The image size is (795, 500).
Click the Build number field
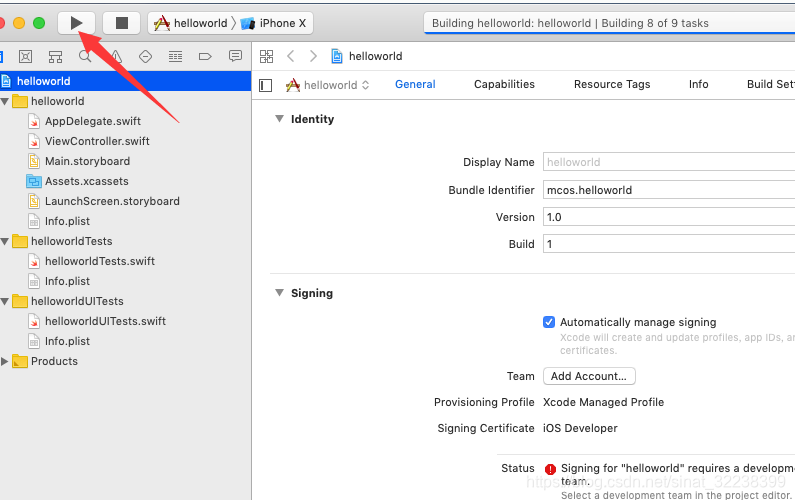pyautogui.click(x=669, y=244)
